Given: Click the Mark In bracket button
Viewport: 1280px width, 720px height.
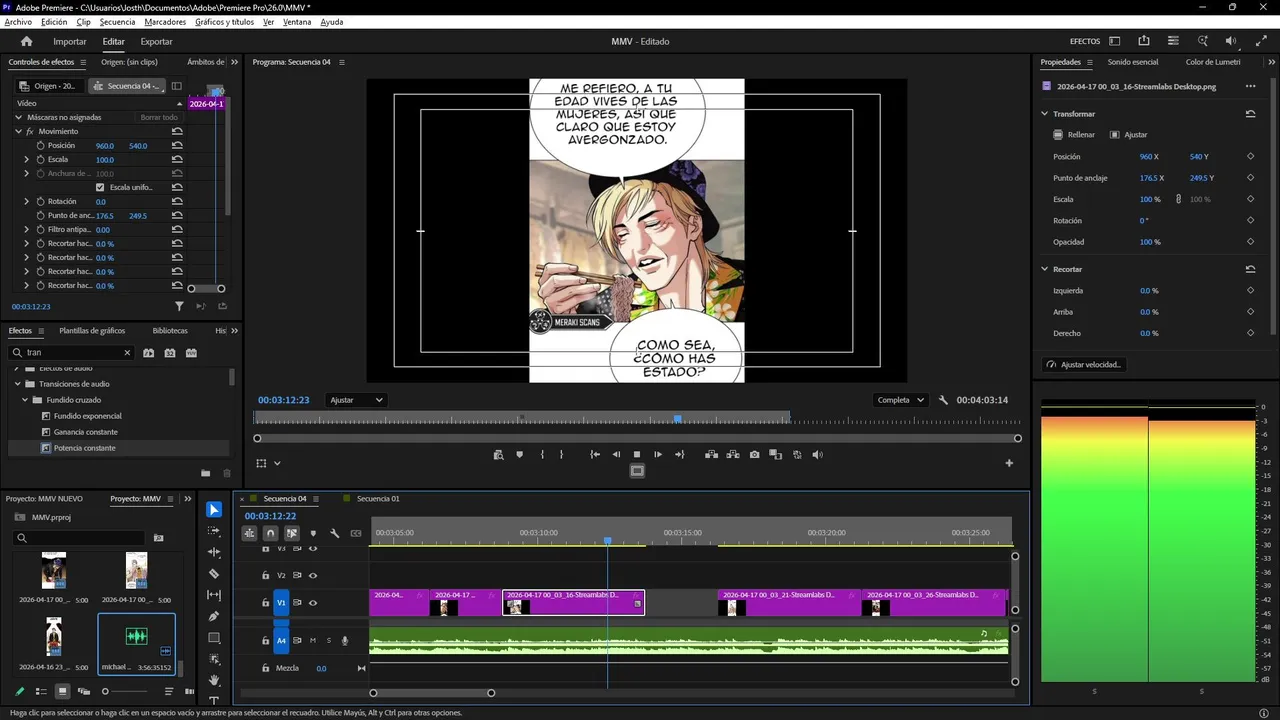Looking at the screenshot, I should pyautogui.click(x=542, y=455).
